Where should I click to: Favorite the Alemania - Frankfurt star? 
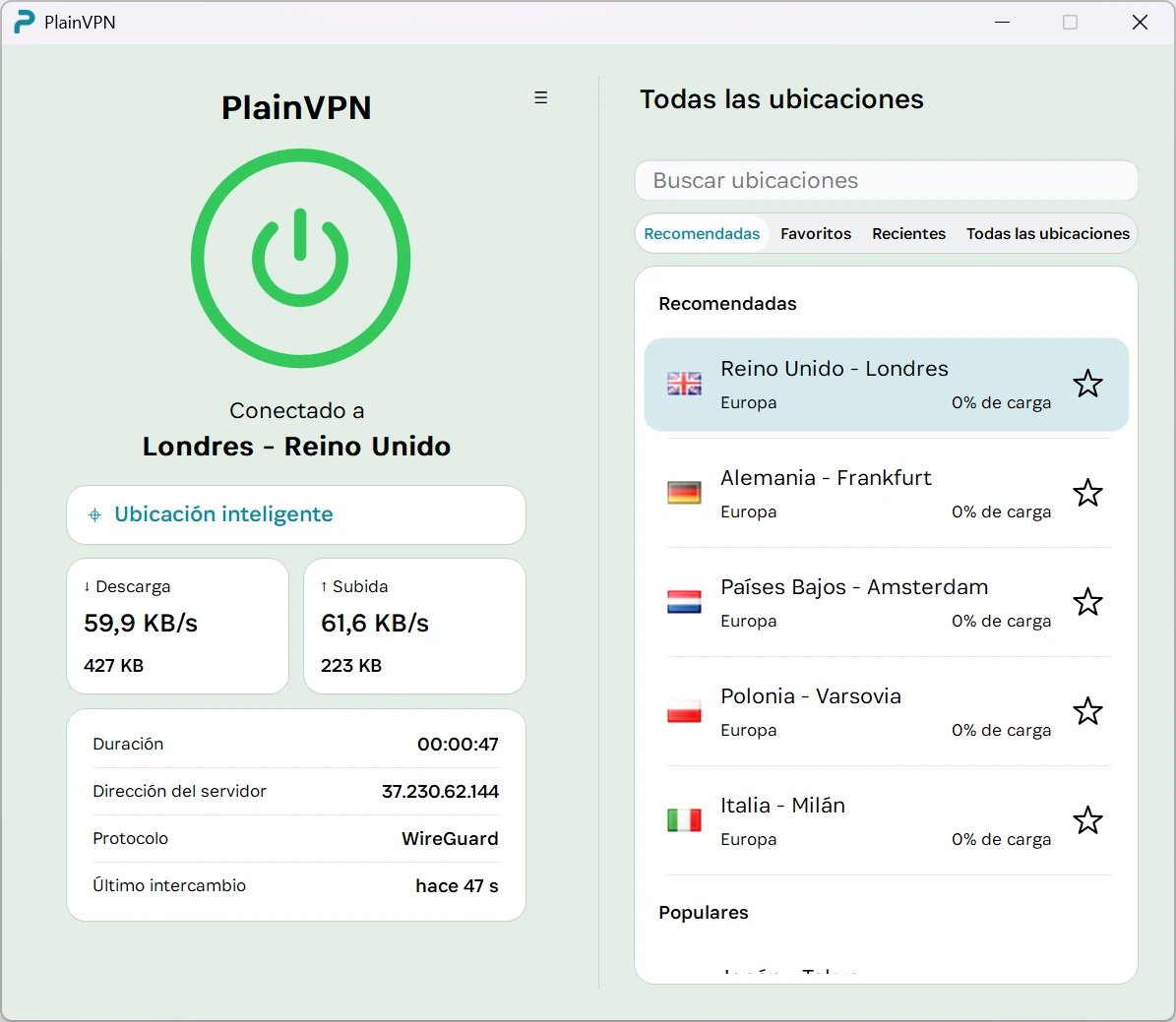(x=1087, y=494)
